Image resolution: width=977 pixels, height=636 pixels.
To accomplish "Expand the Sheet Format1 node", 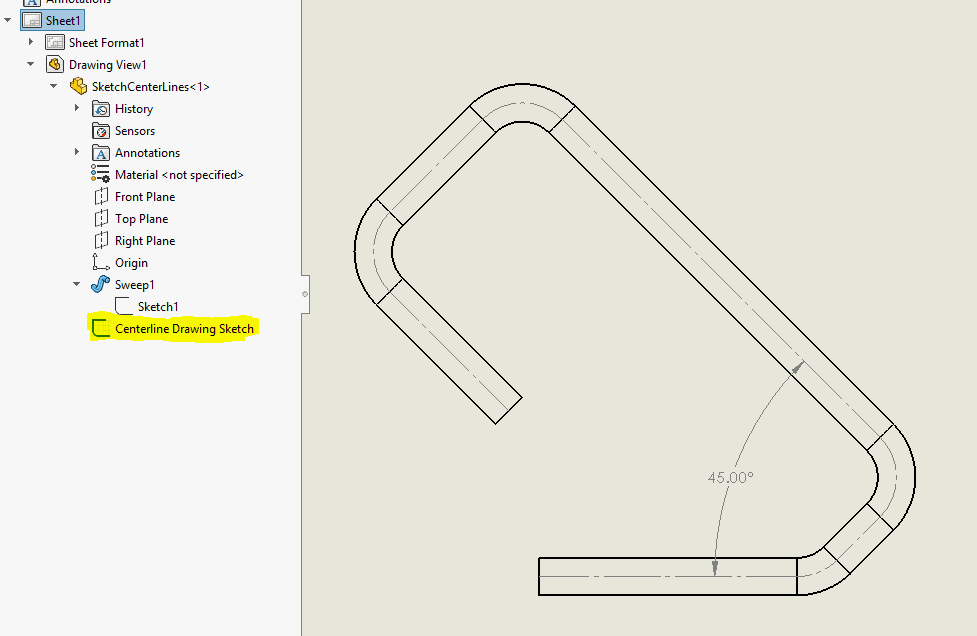I will point(31,42).
